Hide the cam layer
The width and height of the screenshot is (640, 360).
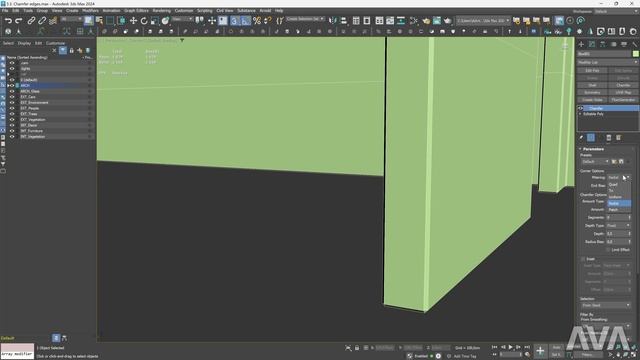[x=12, y=63]
